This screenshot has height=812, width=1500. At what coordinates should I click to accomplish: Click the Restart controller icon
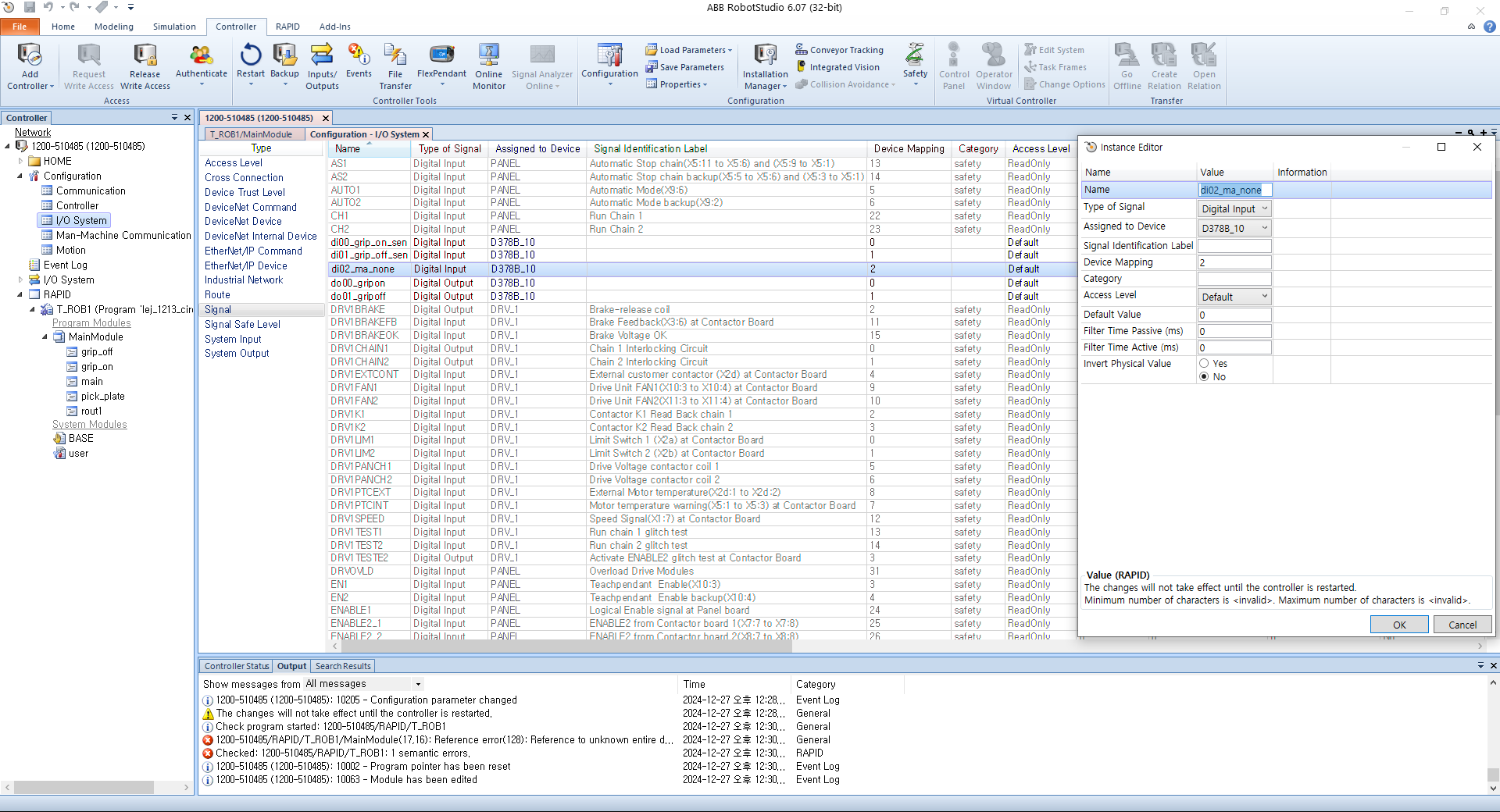click(251, 64)
